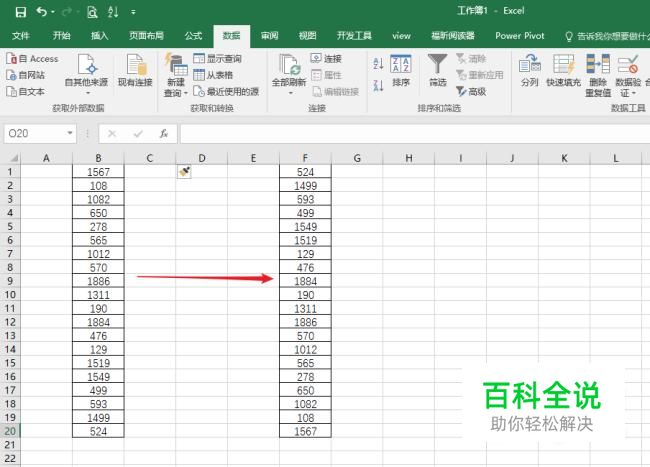Open the 文件 (File) tab
The height and width of the screenshot is (467, 650).
point(21,36)
